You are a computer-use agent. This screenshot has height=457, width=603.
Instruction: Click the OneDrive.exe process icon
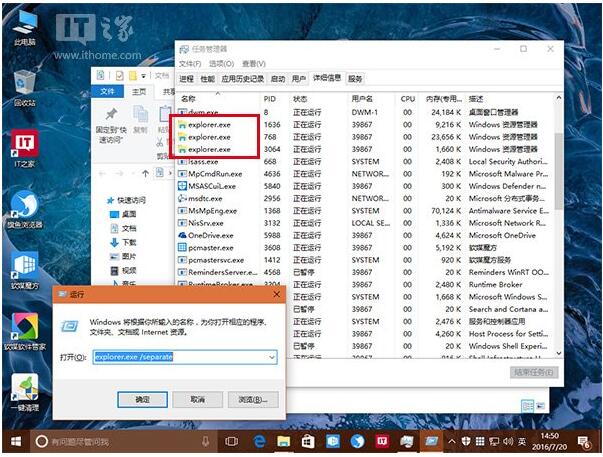(x=181, y=235)
